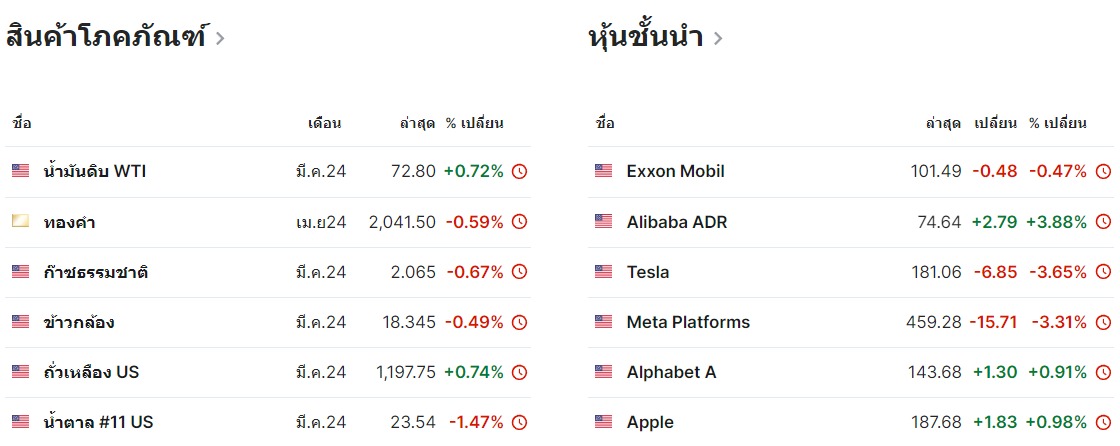Click the gold bar icon next to ทองคำ
Viewport: 1120px width, 446px height.
click(x=20, y=222)
